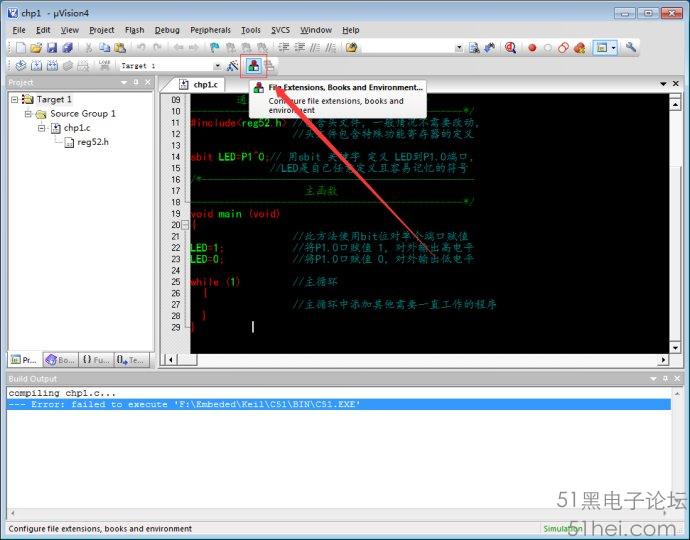Open the editor tab list dropdown arrow
Image resolution: width=690 pixels, height=540 pixels.
pos(663,84)
